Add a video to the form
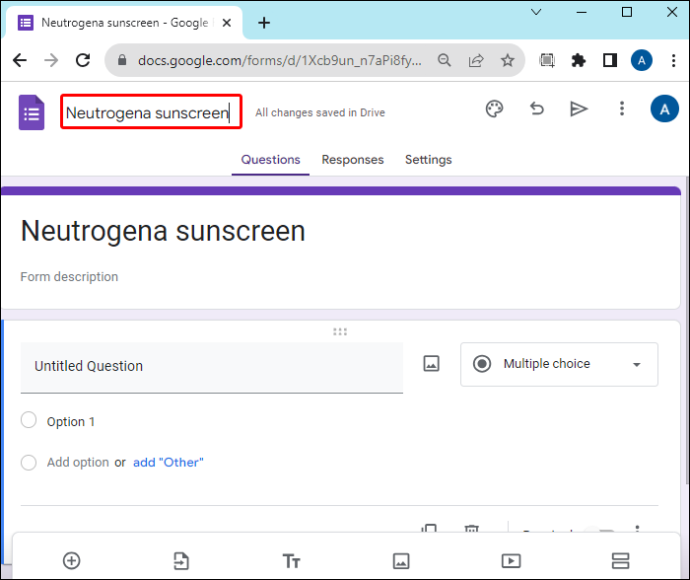This screenshot has height=580, width=690. coord(511,561)
